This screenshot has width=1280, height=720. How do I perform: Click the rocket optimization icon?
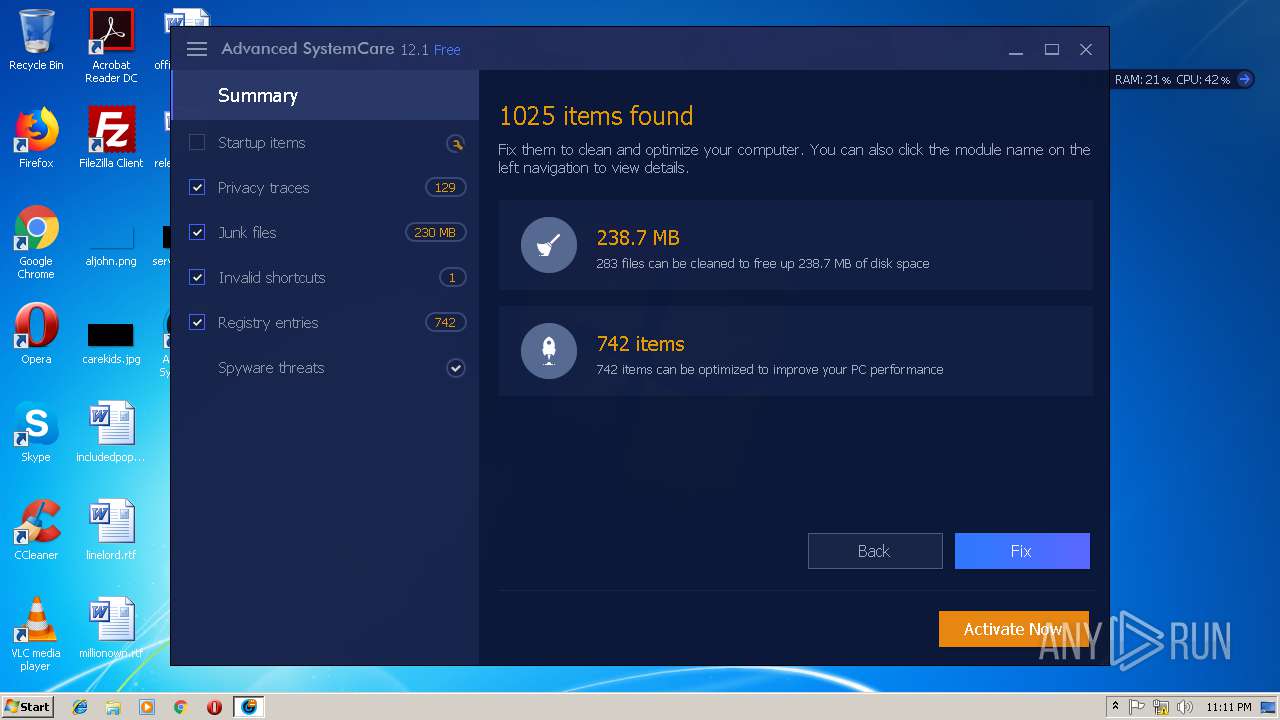549,351
